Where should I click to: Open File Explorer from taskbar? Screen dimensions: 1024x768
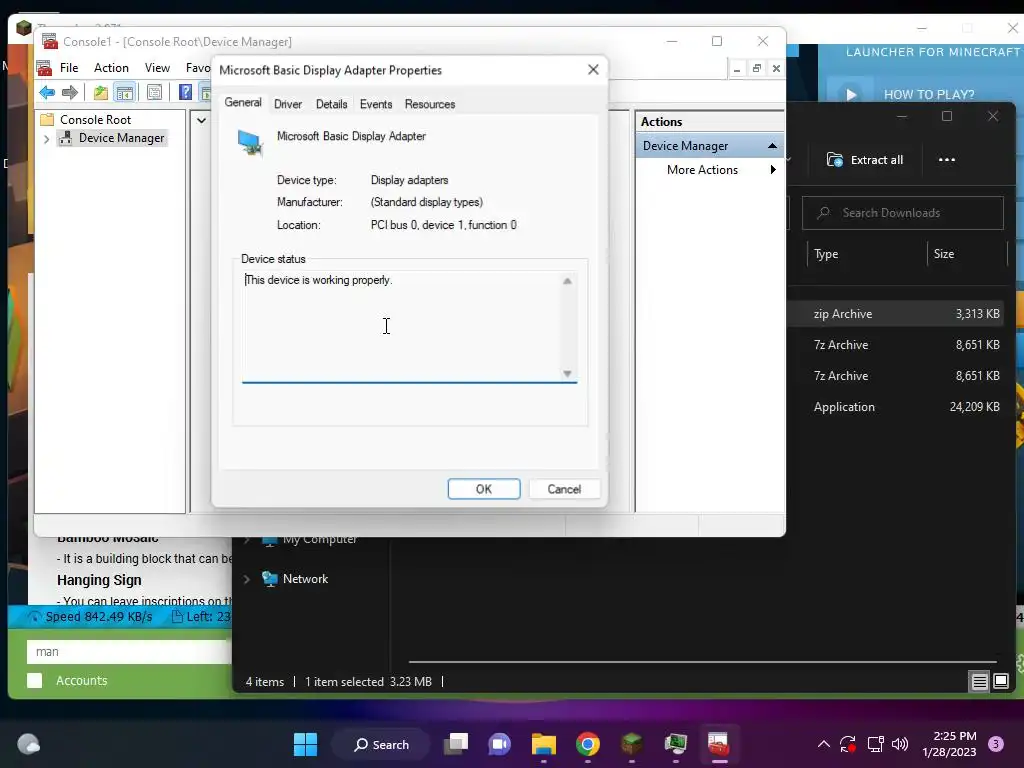543,744
